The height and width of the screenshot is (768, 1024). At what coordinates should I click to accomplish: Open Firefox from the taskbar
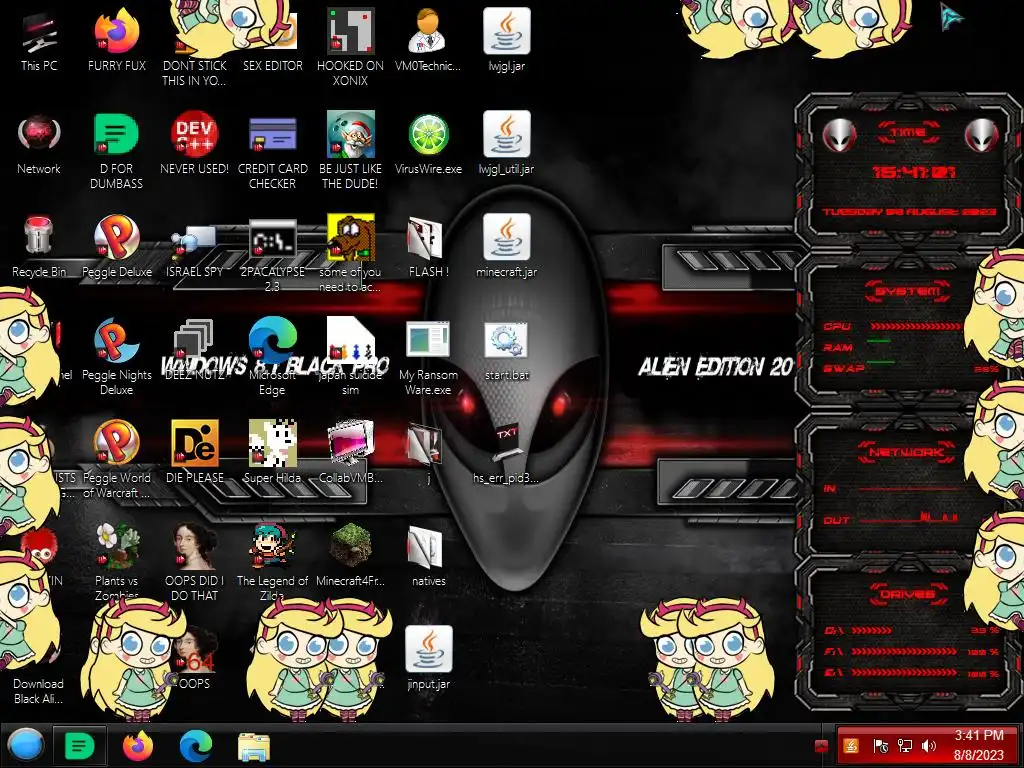click(x=137, y=745)
